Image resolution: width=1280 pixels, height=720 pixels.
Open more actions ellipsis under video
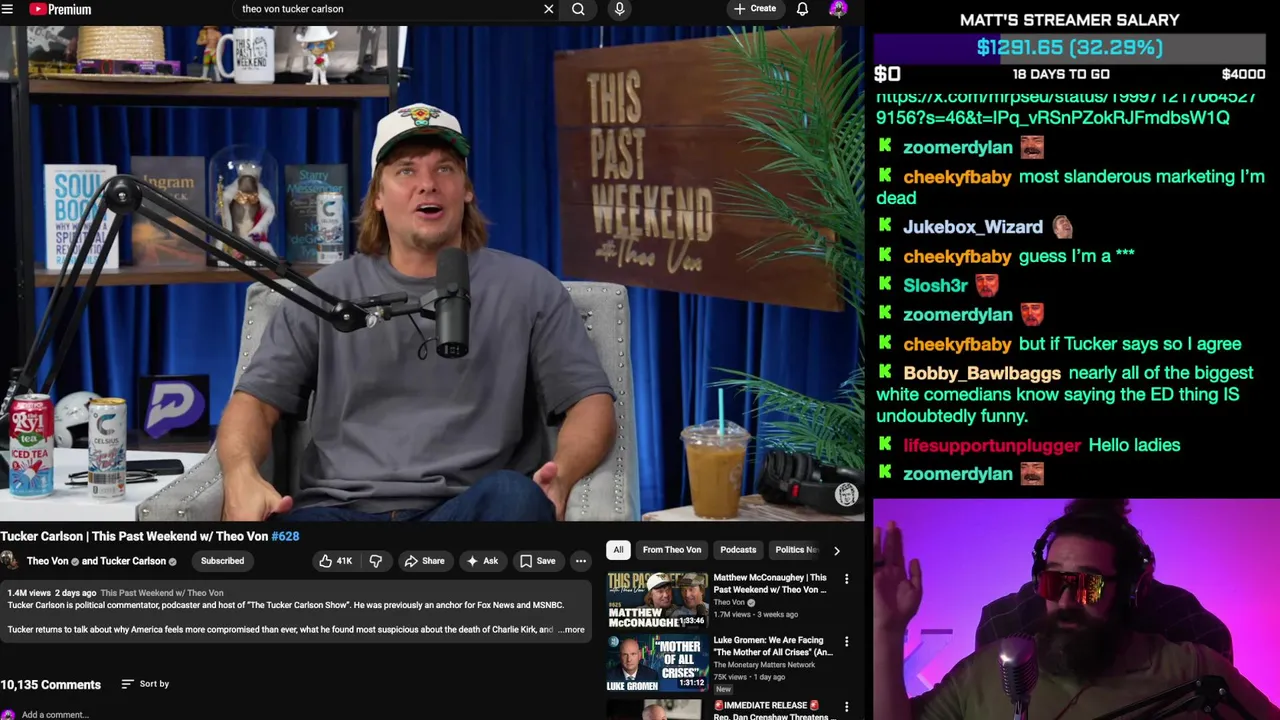[580, 561]
